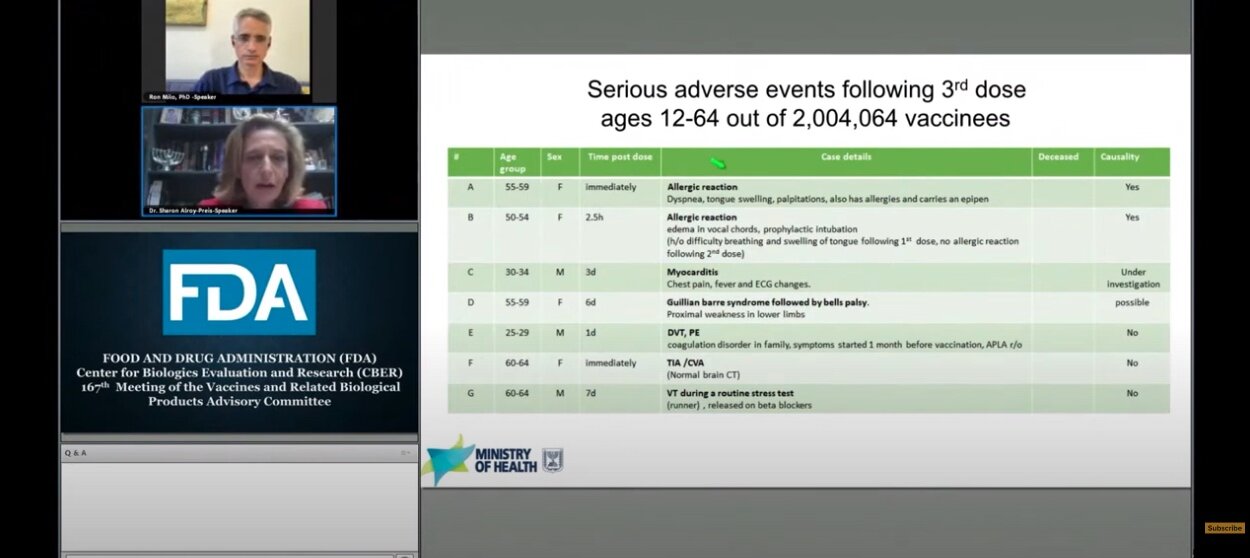Click row letter 'D' in the table

click(471, 302)
